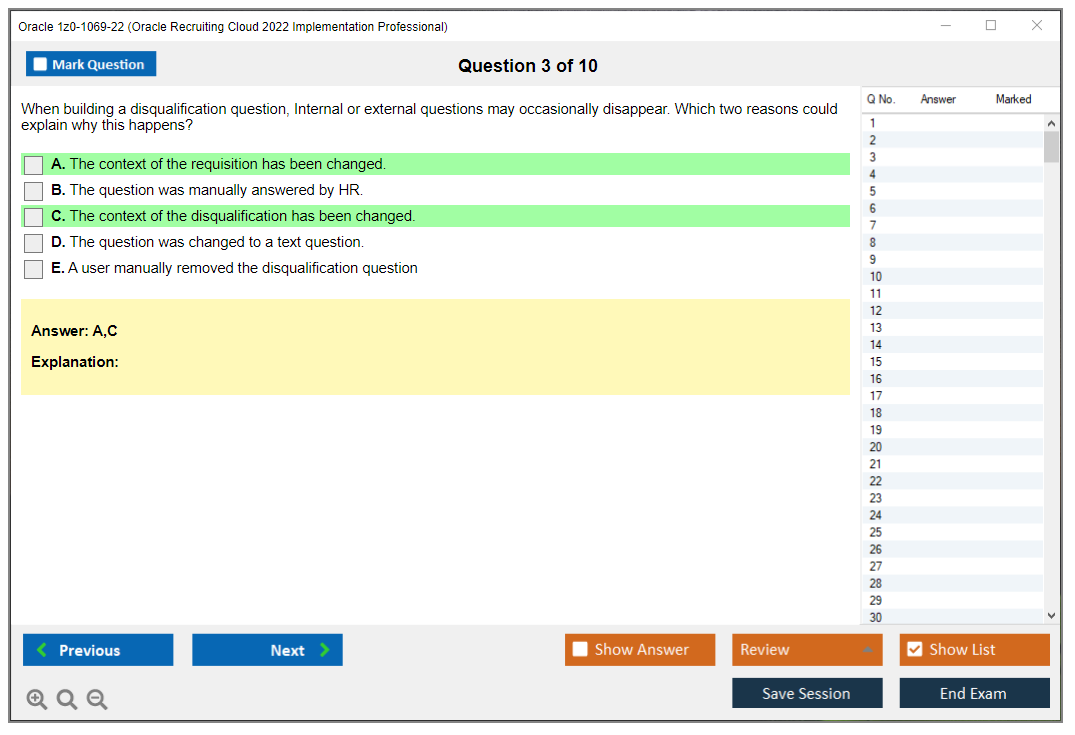Click the Marked column header
Image resolution: width=1075 pixels, height=735 pixels.
[1013, 99]
